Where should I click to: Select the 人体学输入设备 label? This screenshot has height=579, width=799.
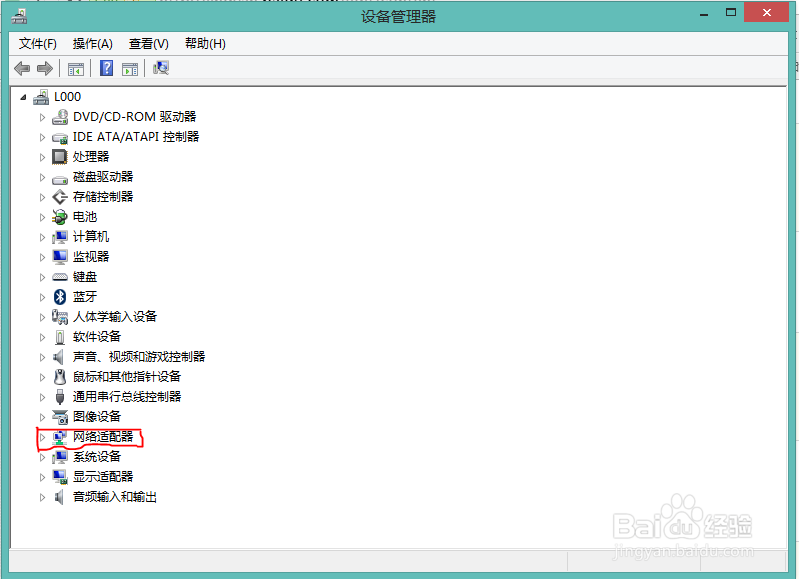click(115, 317)
